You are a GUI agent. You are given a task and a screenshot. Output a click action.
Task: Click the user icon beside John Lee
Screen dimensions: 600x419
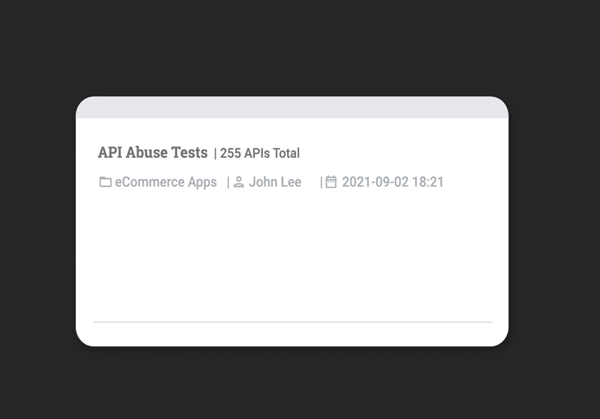(x=239, y=182)
